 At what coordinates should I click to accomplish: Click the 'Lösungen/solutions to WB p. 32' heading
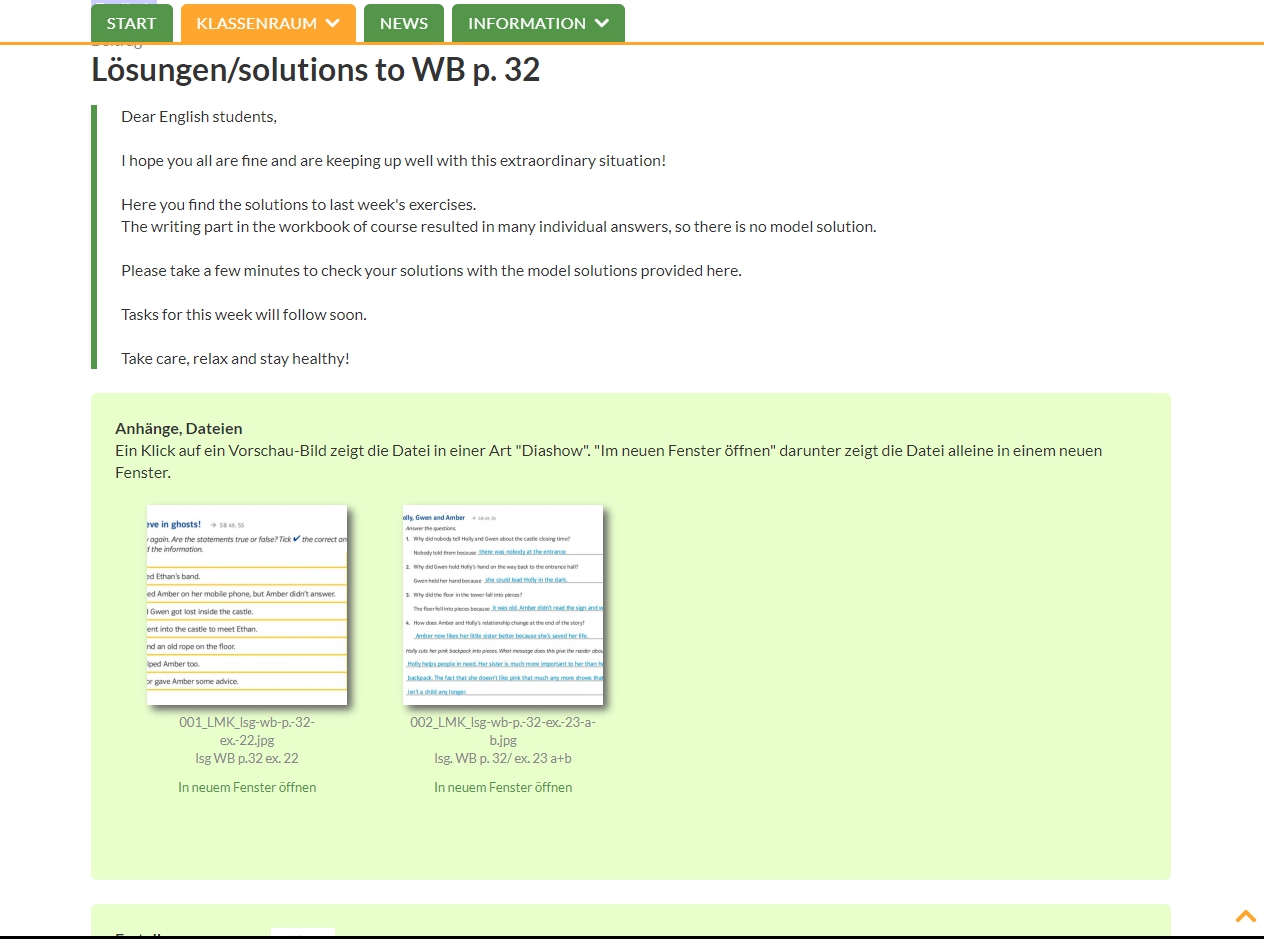click(x=315, y=70)
